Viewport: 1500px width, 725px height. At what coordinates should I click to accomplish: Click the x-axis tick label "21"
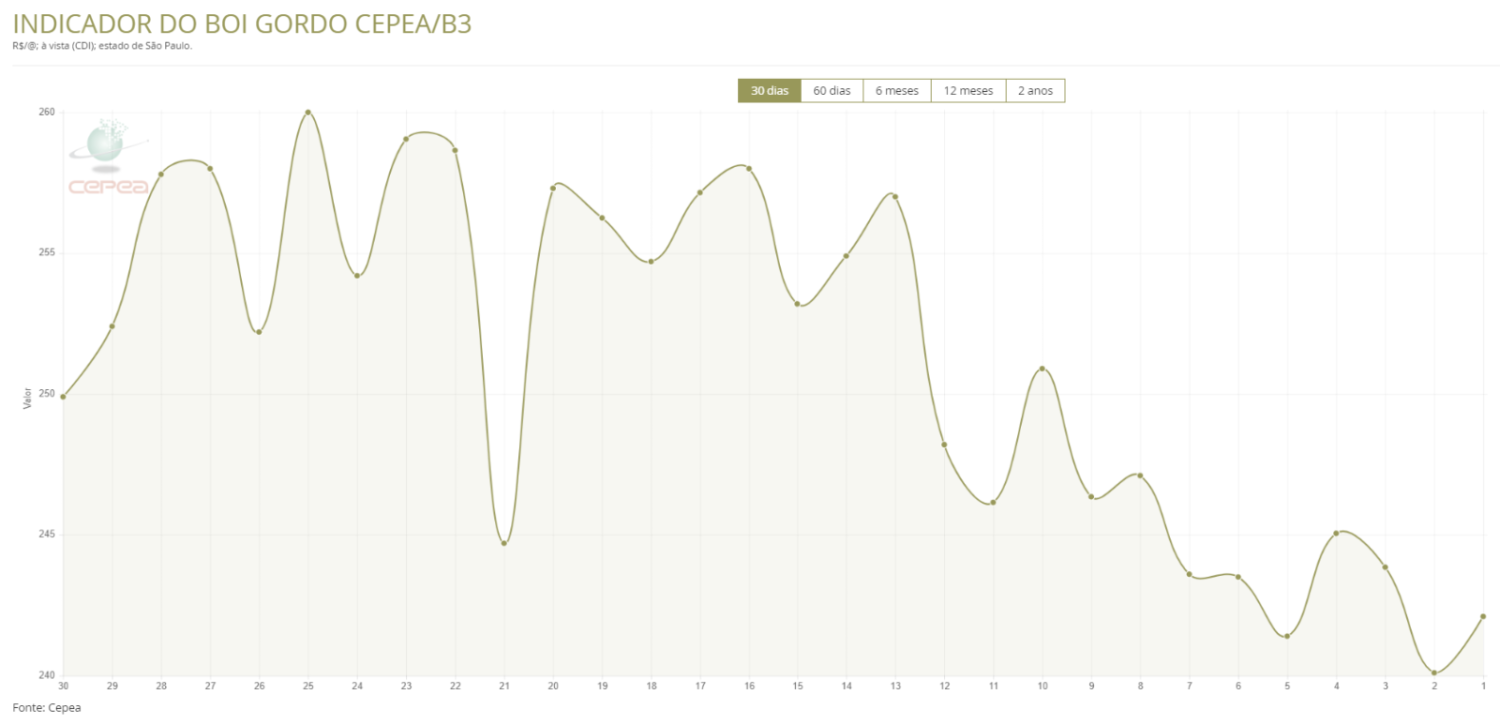click(x=504, y=686)
